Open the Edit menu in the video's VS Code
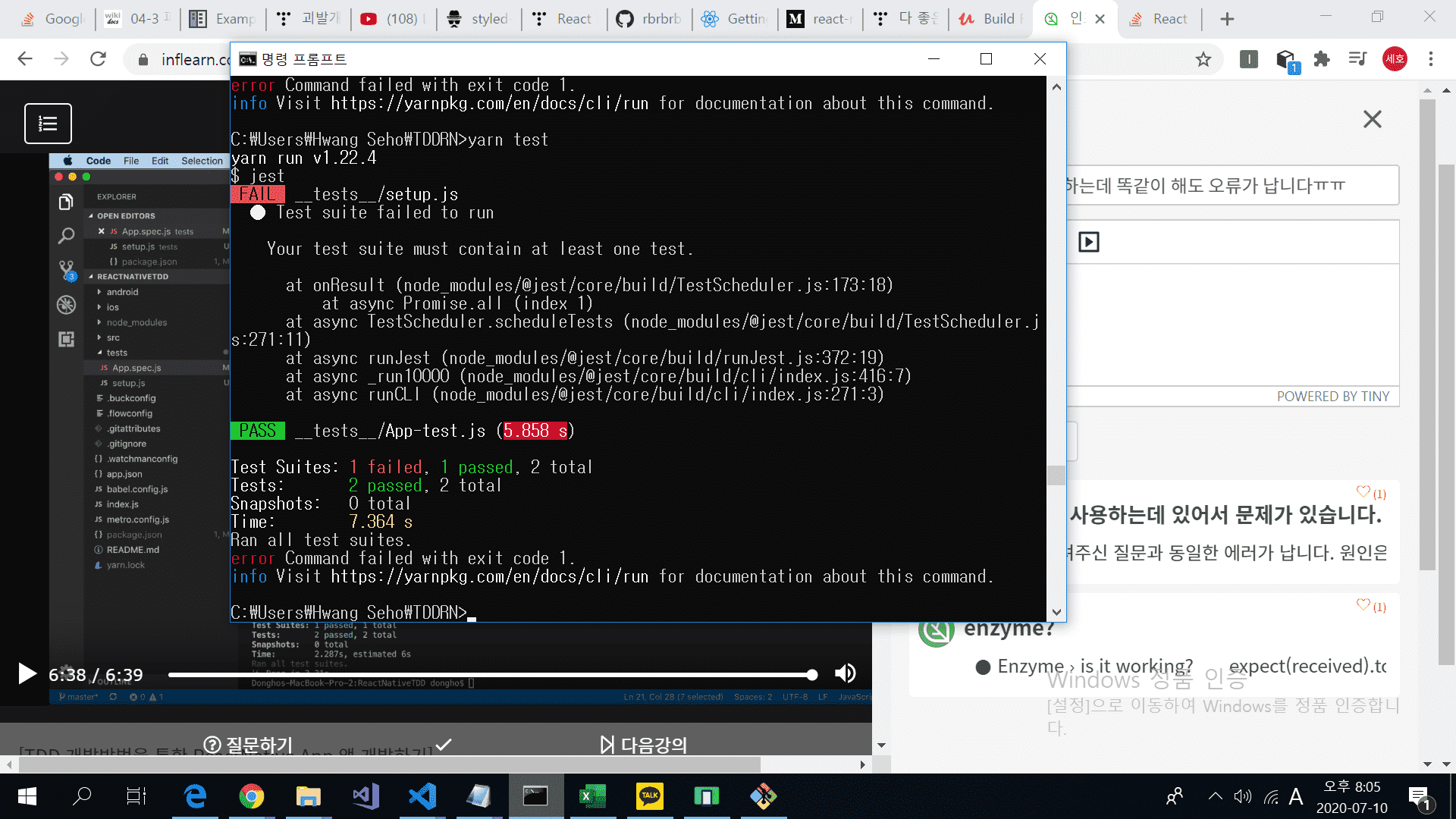This screenshot has width=1456, height=819. pyautogui.click(x=160, y=161)
